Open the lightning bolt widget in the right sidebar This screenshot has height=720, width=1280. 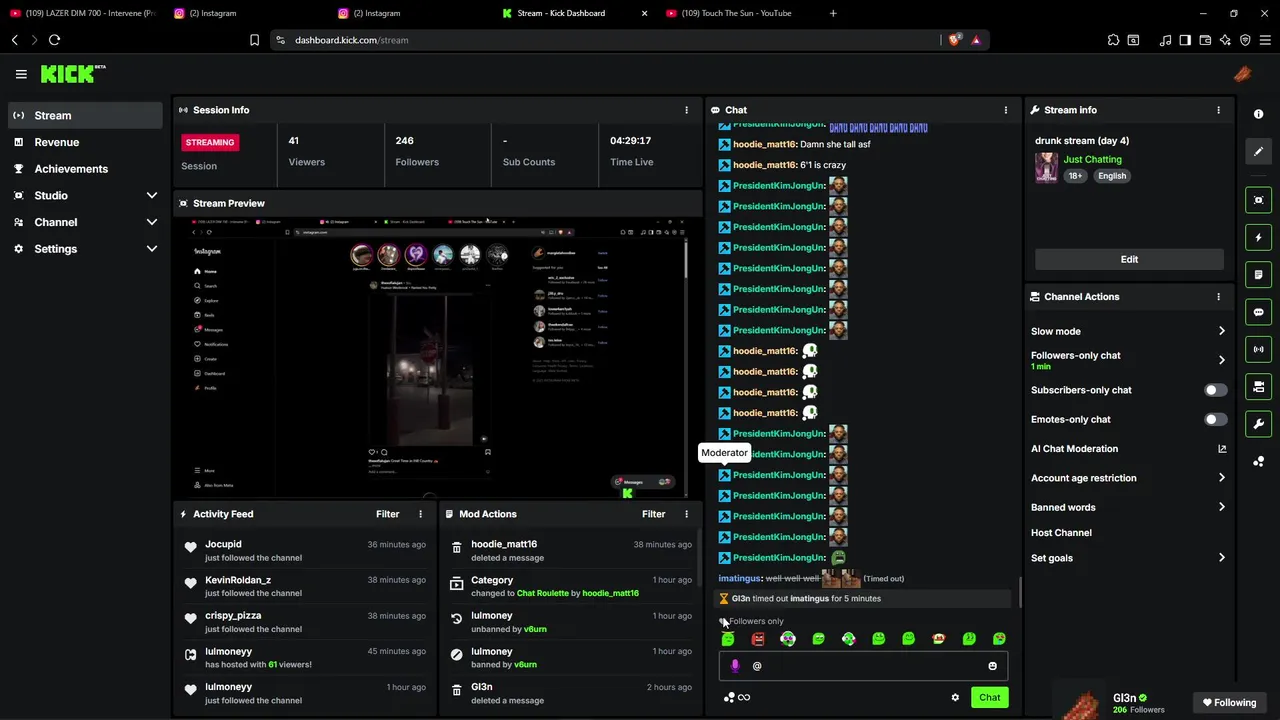click(x=1259, y=238)
